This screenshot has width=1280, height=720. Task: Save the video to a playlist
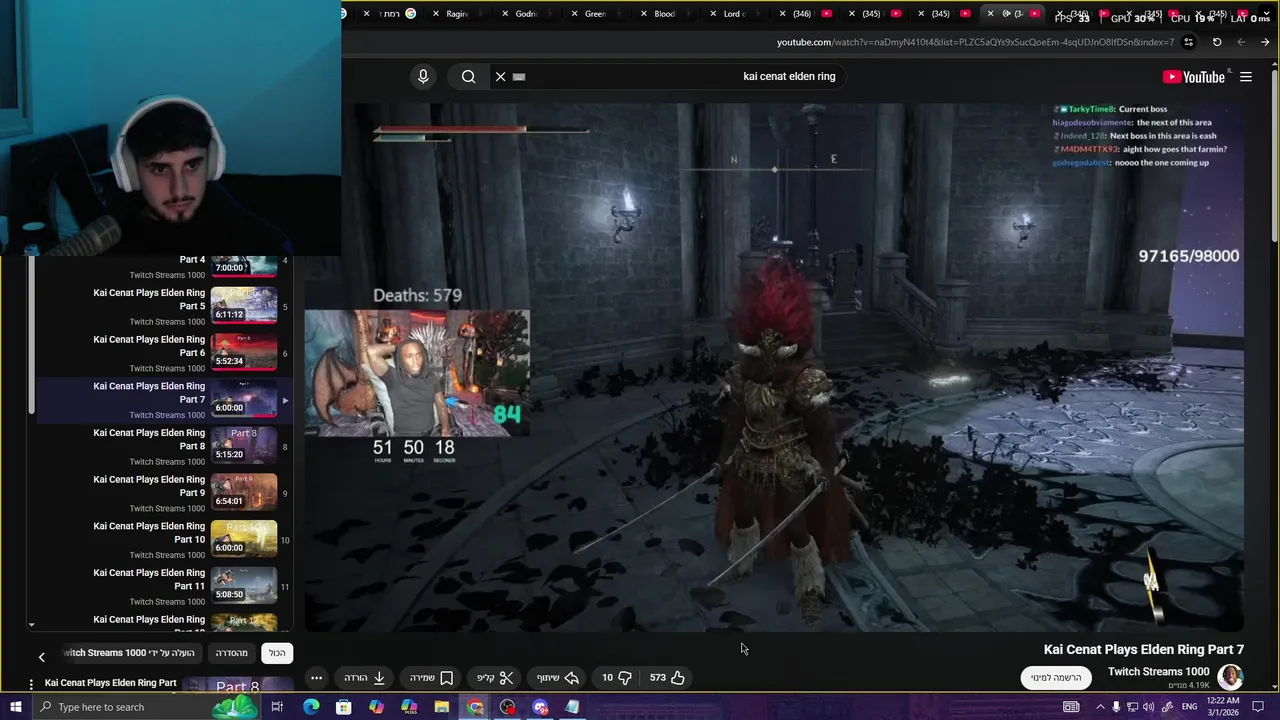click(x=432, y=677)
